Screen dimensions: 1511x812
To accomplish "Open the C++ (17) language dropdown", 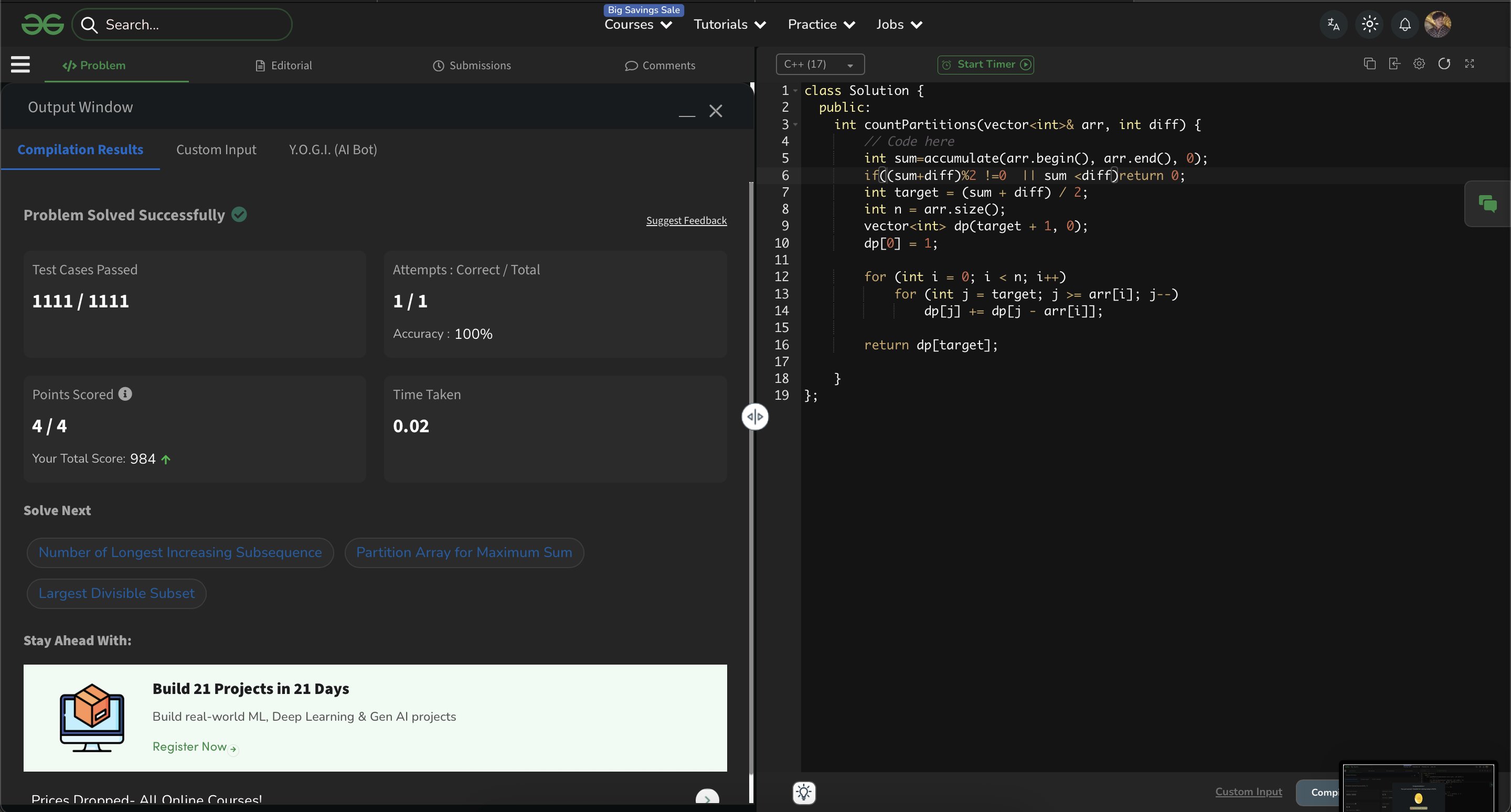I will [x=820, y=65].
